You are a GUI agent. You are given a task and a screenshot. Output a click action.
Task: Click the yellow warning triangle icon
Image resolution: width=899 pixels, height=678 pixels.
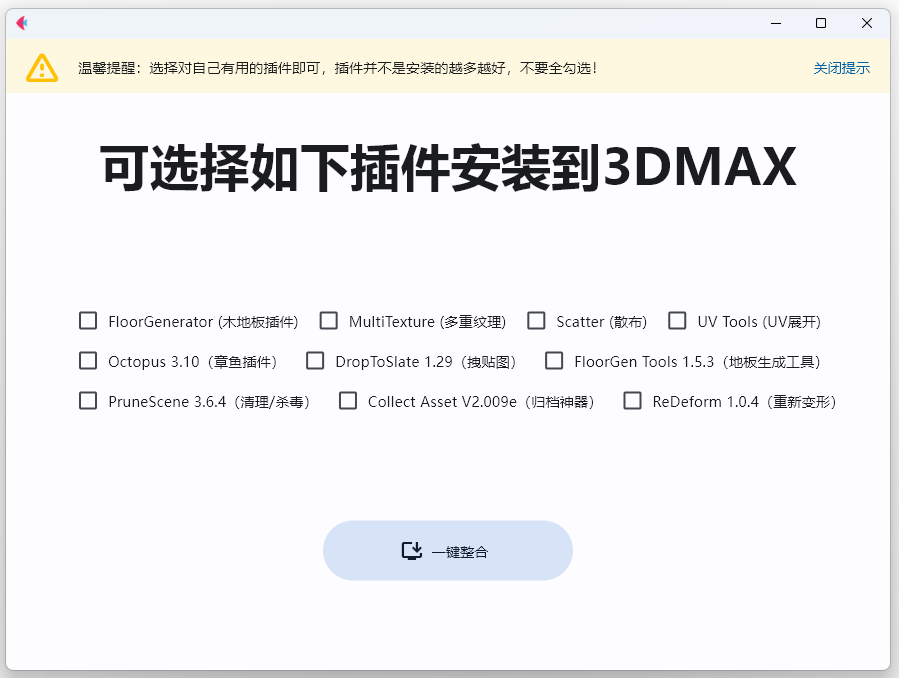pyautogui.click(x=41, y=68)
